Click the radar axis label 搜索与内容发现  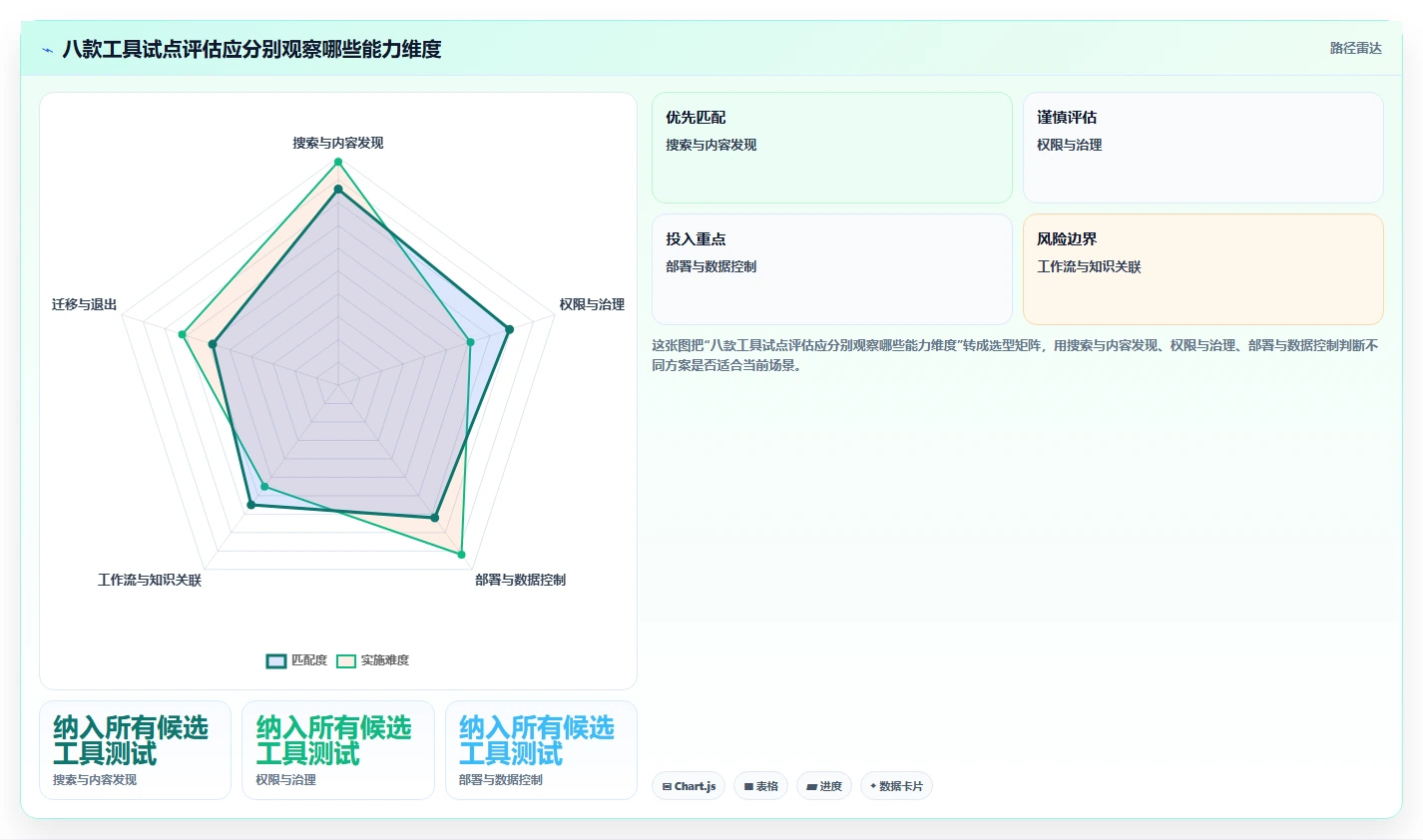point(338,143)
